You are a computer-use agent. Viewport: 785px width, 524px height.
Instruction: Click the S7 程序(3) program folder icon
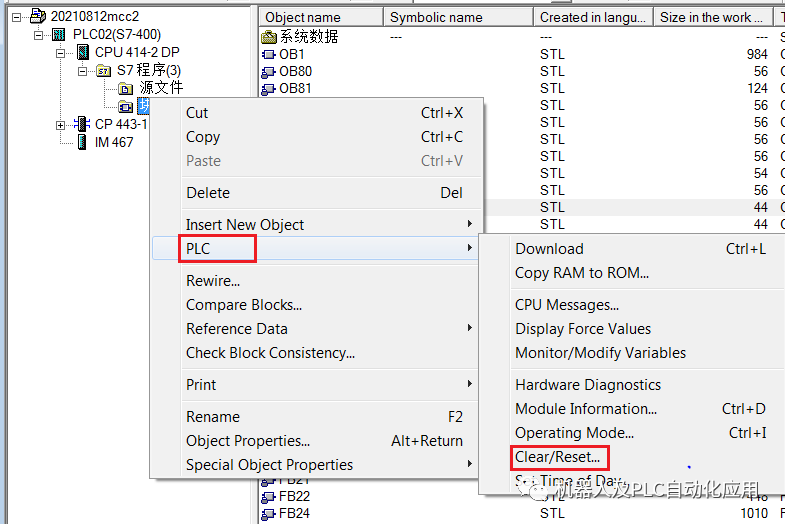[104, 71]
